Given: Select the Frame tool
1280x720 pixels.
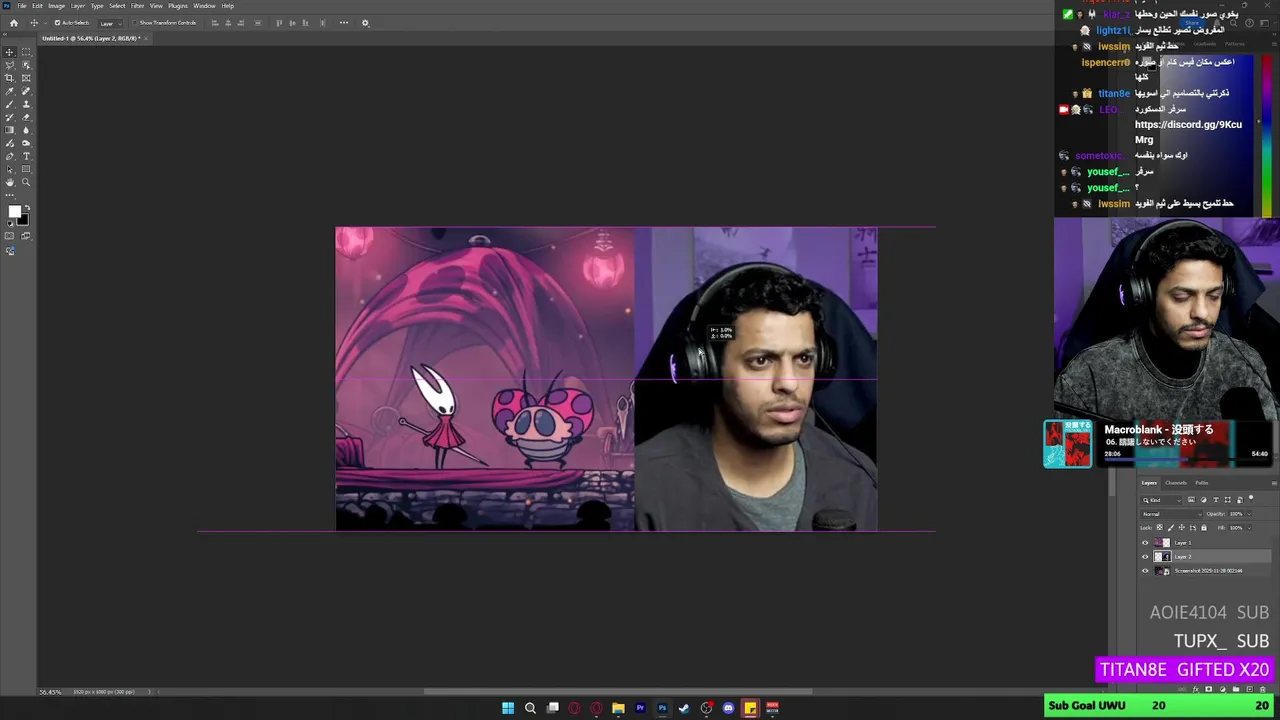Looking at the screenshot, I should pyautogui.click(x=26, y=78).
